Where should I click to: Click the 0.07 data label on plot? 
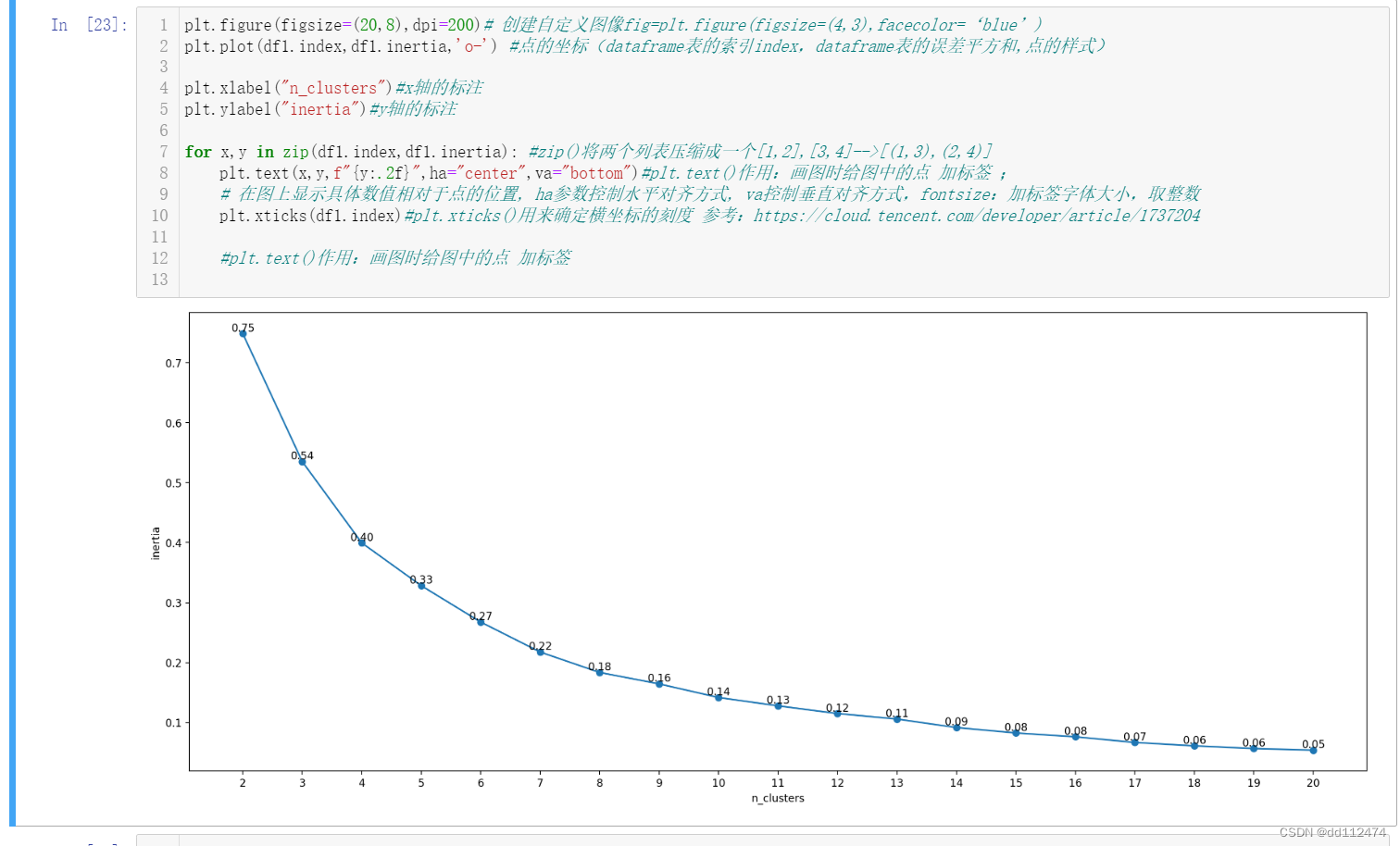click(x=1135, y=736)
